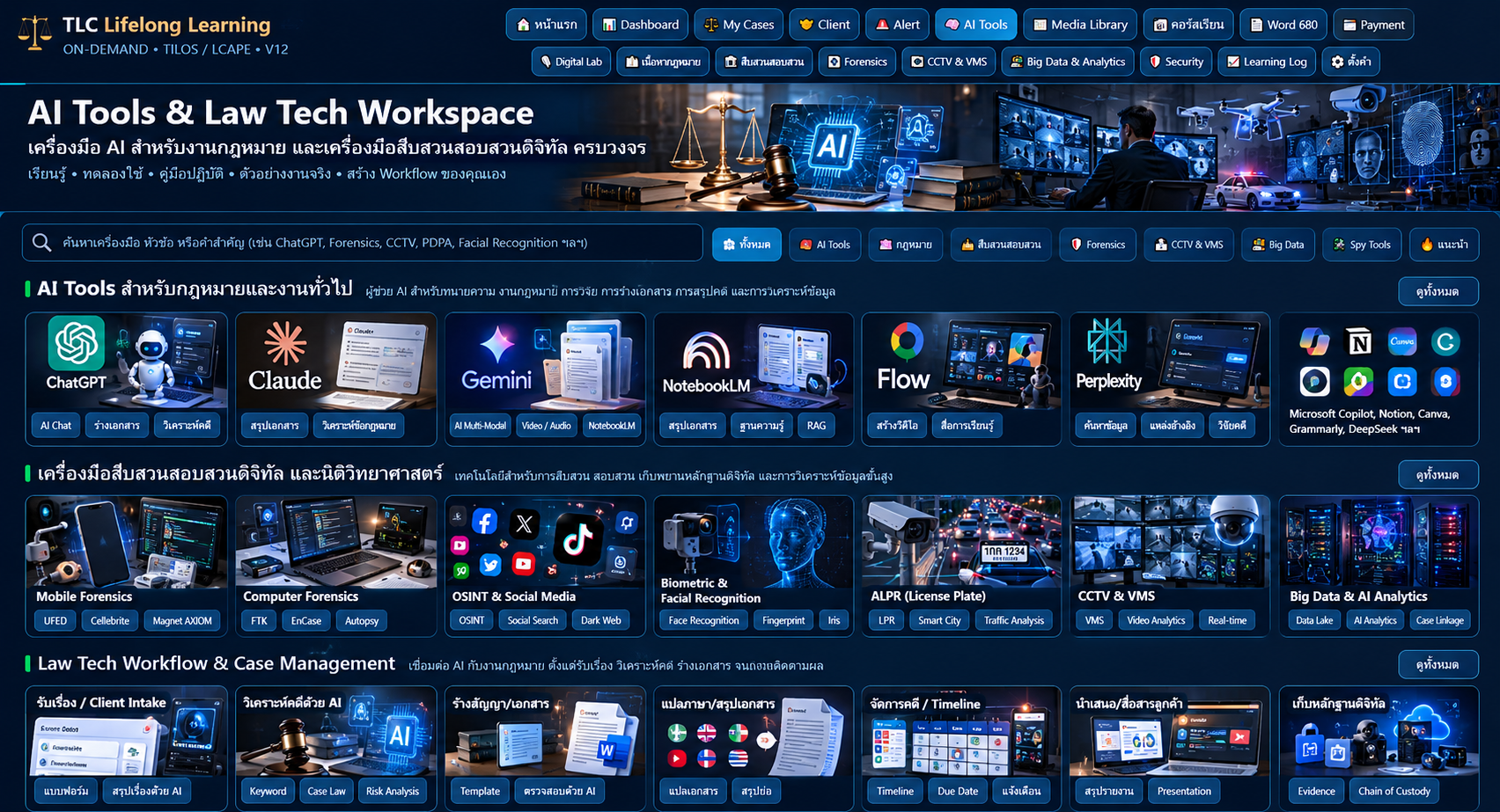This screenshot has height=812, width=1500.
Task: Open the Alert menu item
Action: coord(897,25)
